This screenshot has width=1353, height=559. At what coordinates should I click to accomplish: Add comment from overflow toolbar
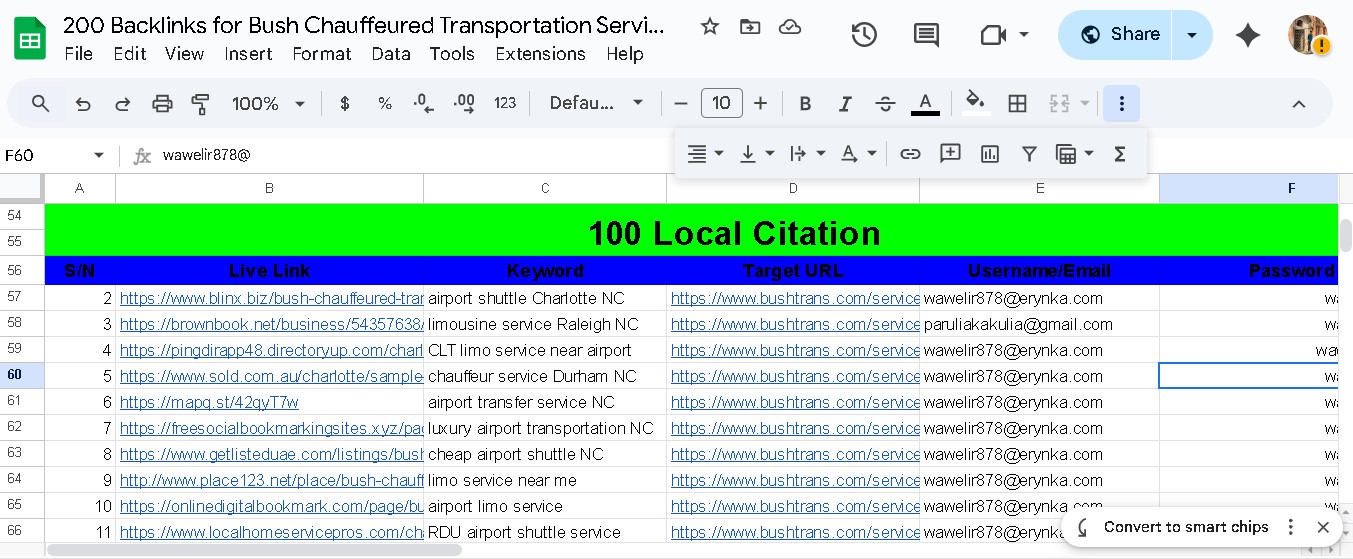[950, 153]
